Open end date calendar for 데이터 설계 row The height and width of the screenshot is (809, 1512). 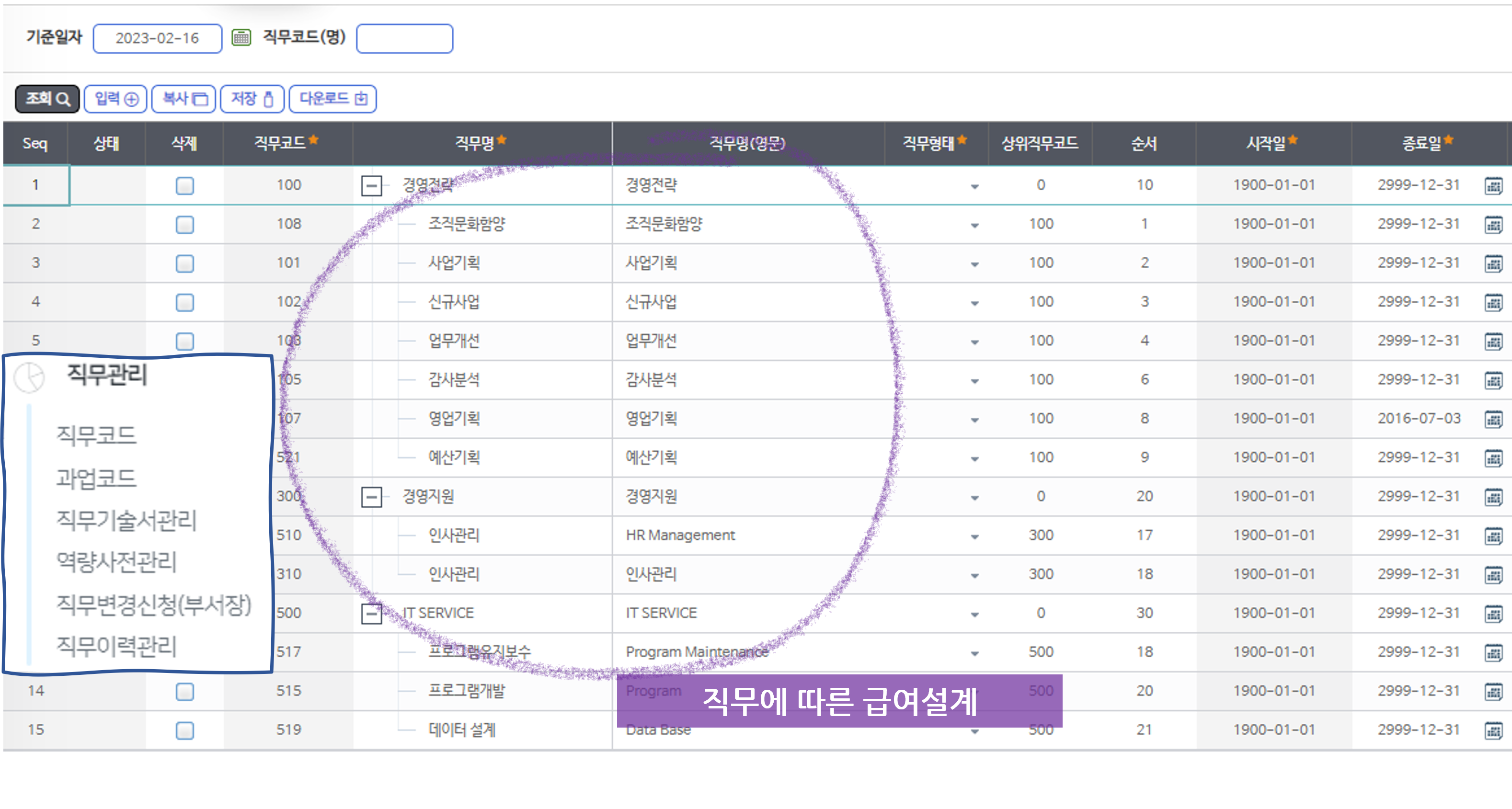1493,730
